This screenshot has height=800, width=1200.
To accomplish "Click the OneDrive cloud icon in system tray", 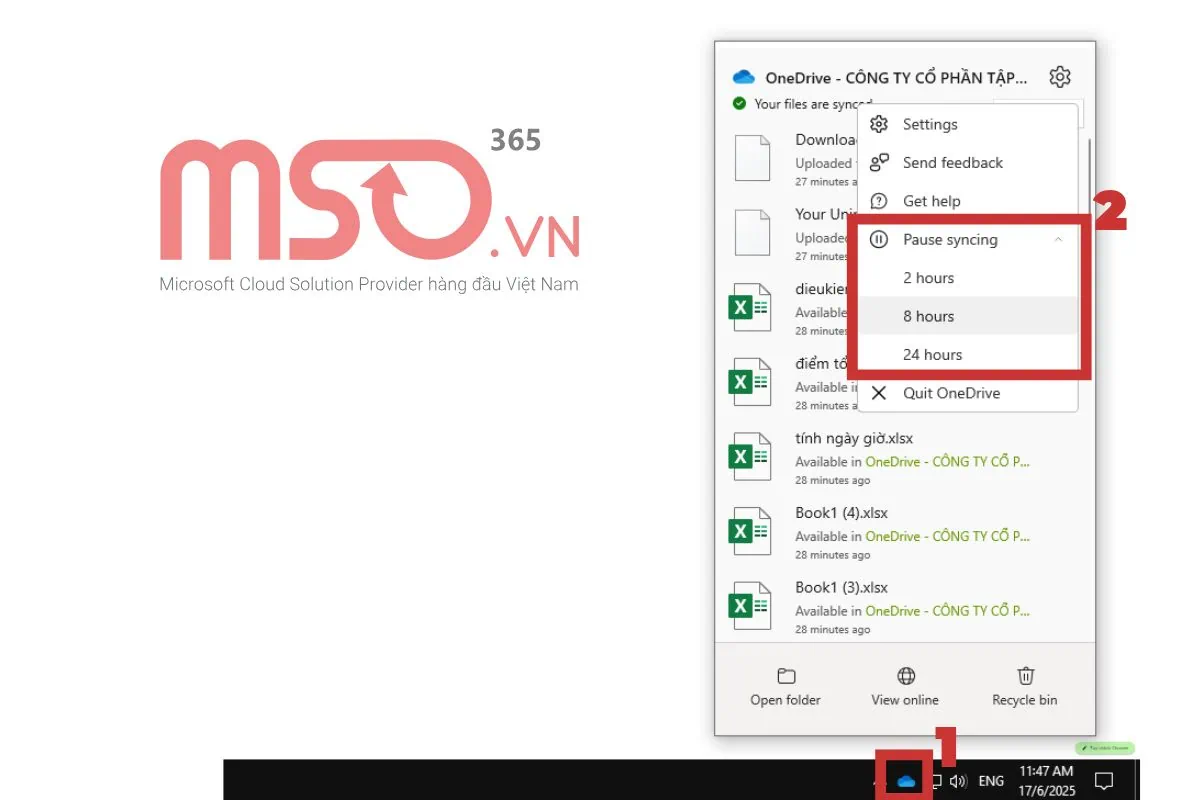I will tap(906, 781).
